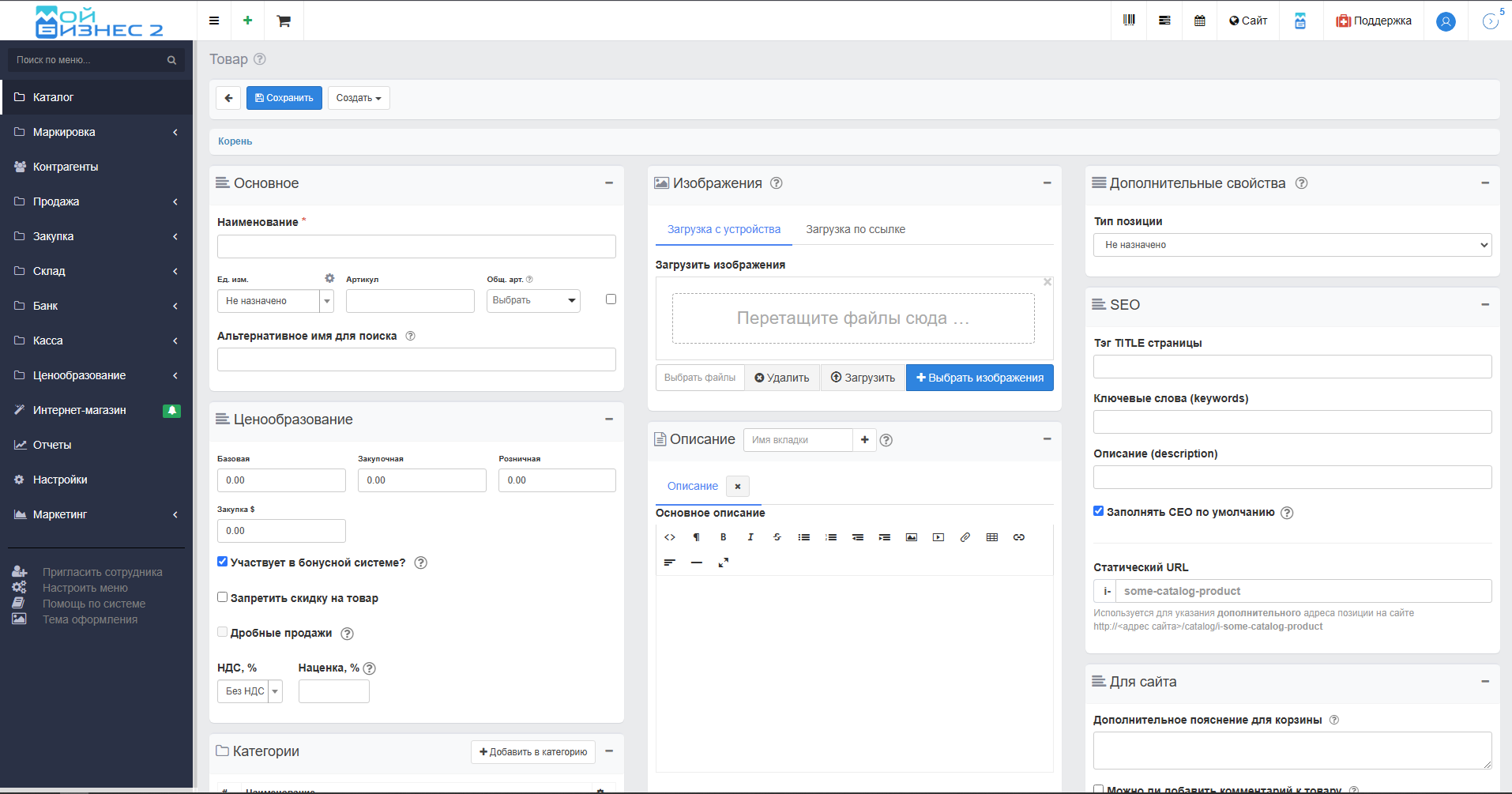Open the shopping cart icon

(284, 21)
